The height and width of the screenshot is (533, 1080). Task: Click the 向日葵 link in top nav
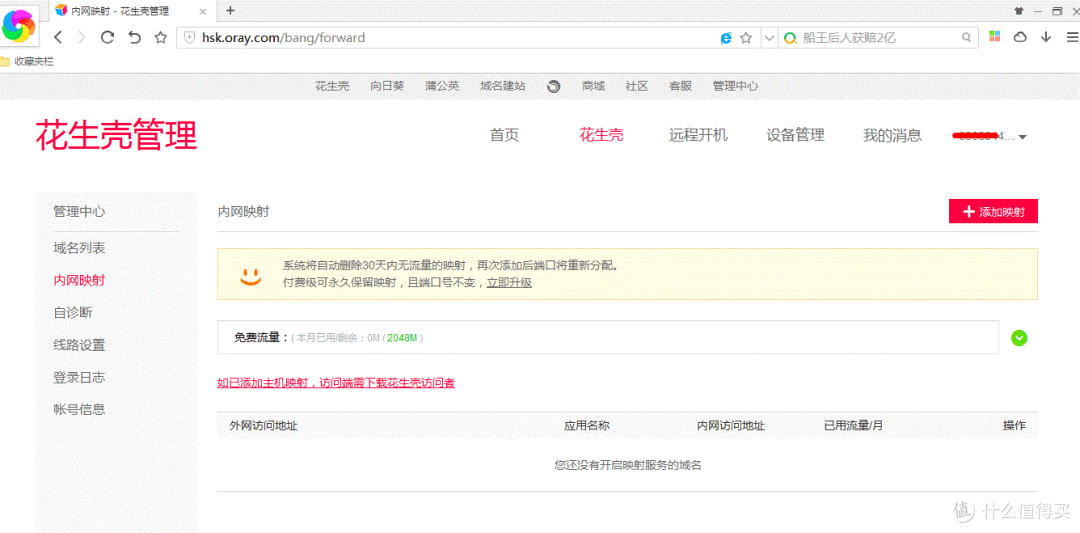[x=387, y=86]
